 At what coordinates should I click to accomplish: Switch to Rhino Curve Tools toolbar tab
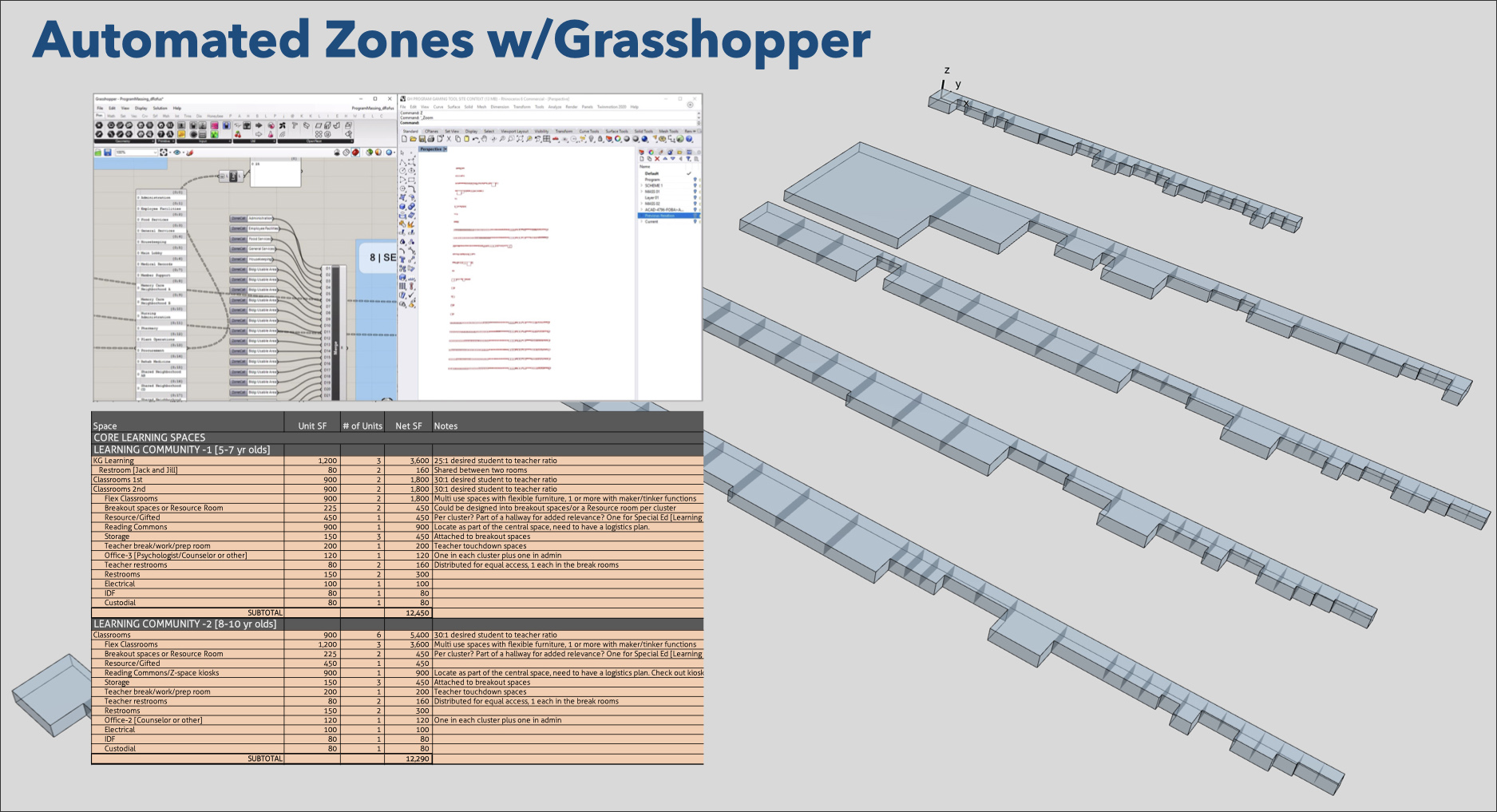pos(589,131)
